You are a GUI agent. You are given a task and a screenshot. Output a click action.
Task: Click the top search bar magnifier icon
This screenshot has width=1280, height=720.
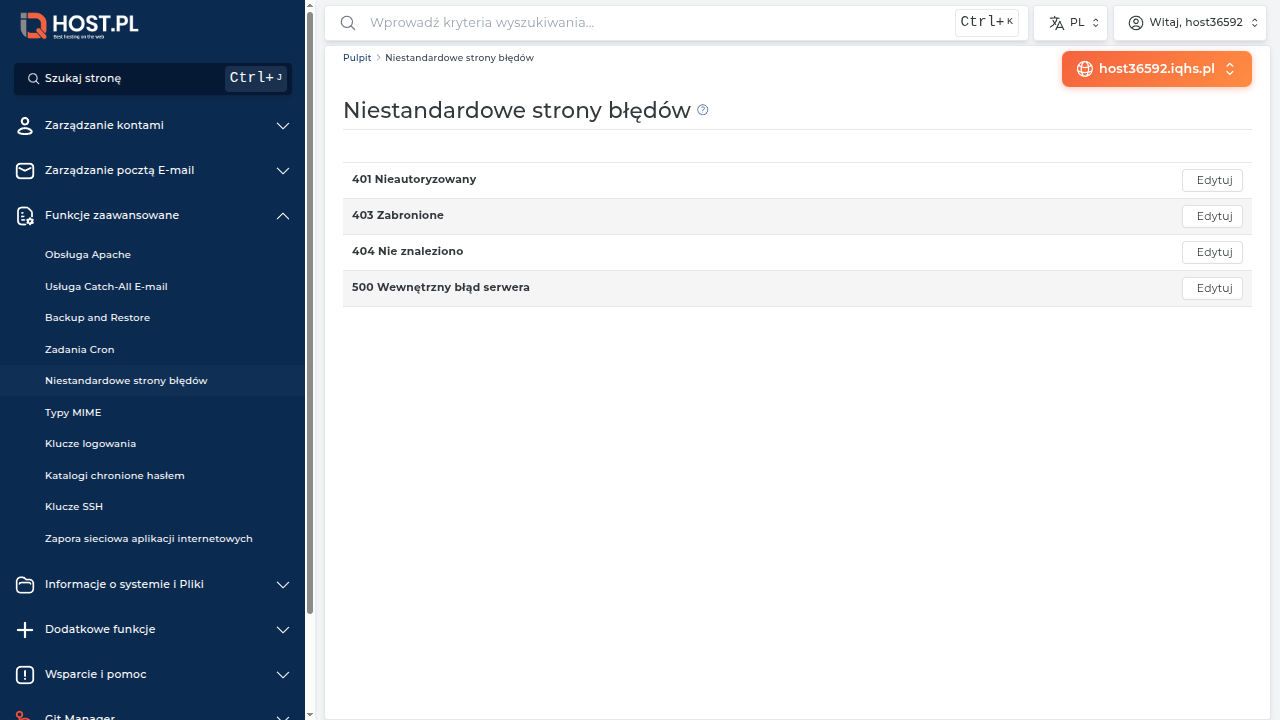tap(348, 22)
